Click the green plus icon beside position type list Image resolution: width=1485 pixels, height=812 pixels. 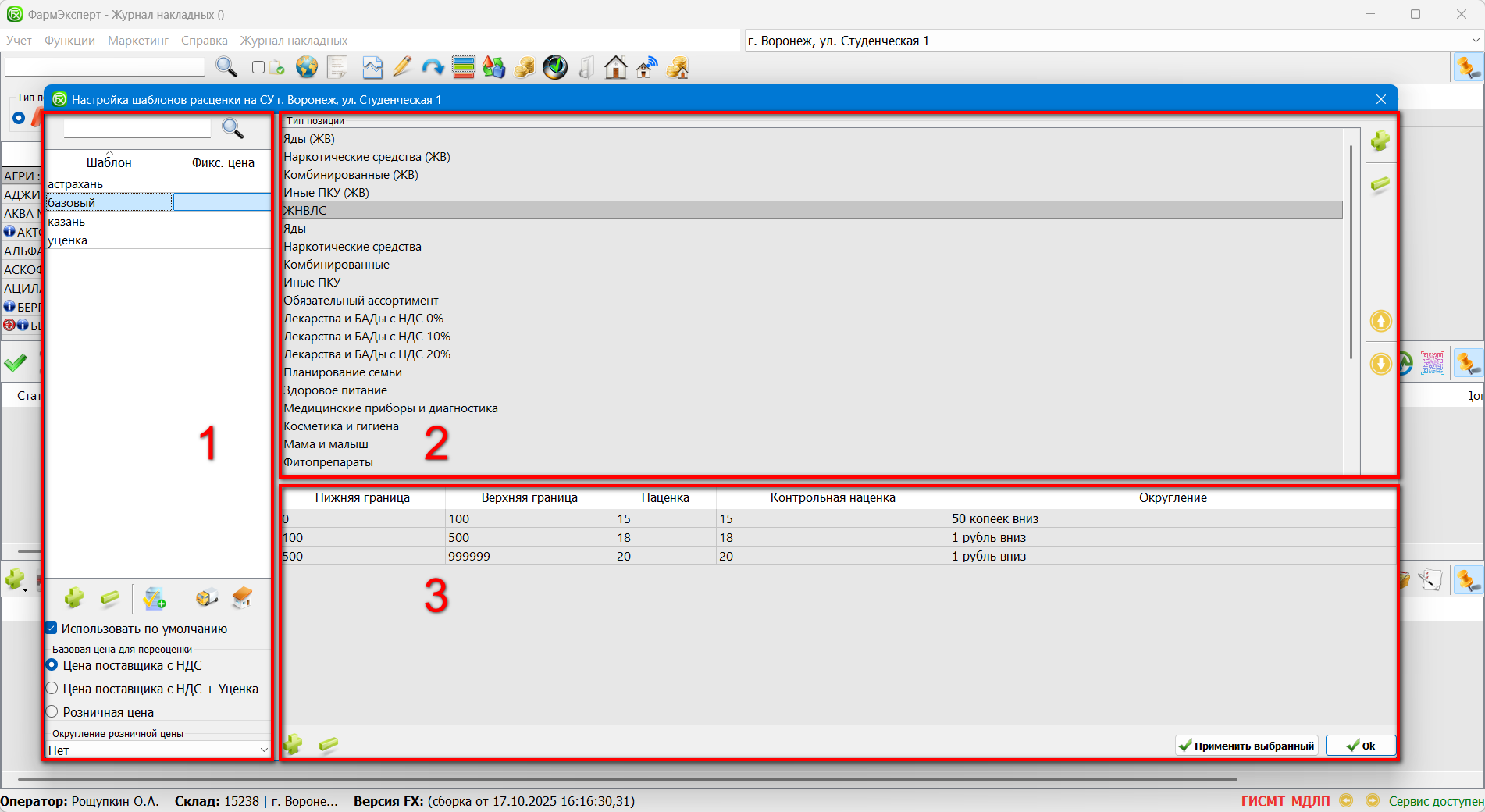point(1380,141)
